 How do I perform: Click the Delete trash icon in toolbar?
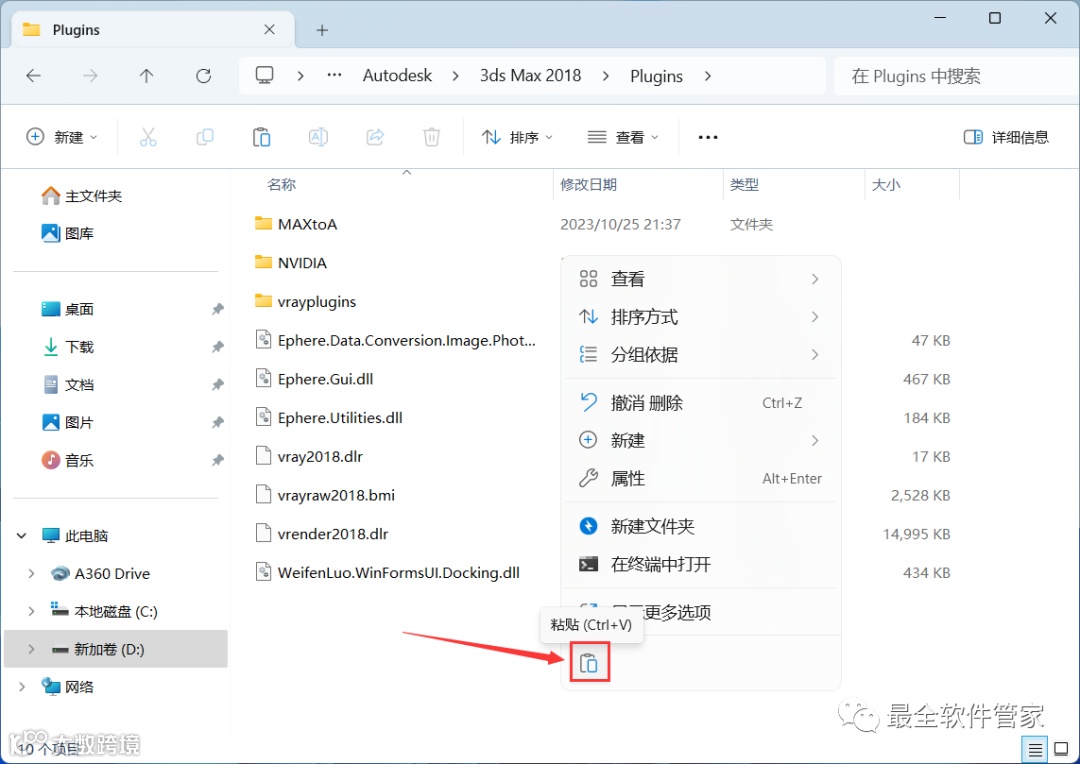coord(431,137)
